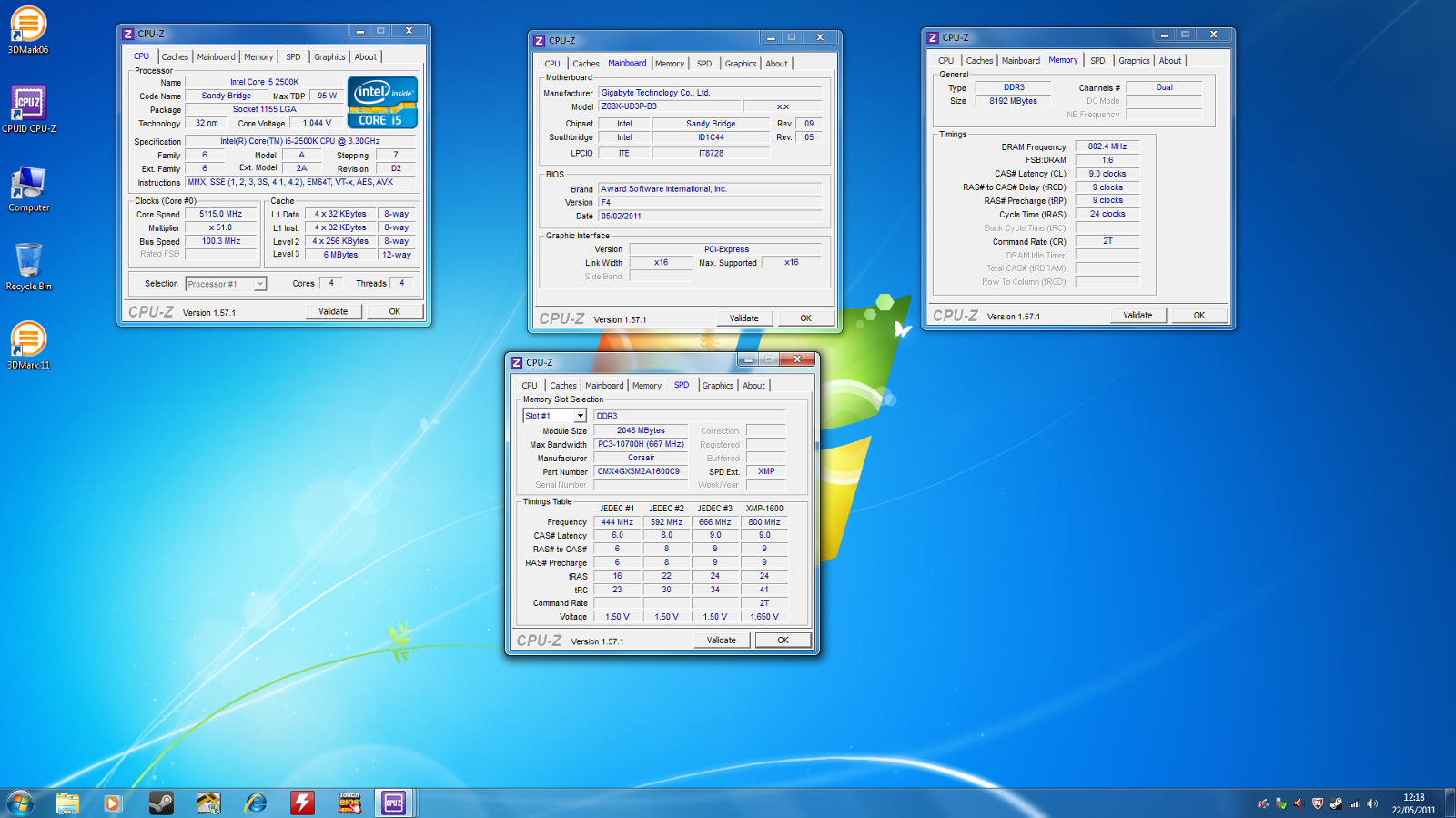Open the taskbar clock showing 12:18

1413,803
